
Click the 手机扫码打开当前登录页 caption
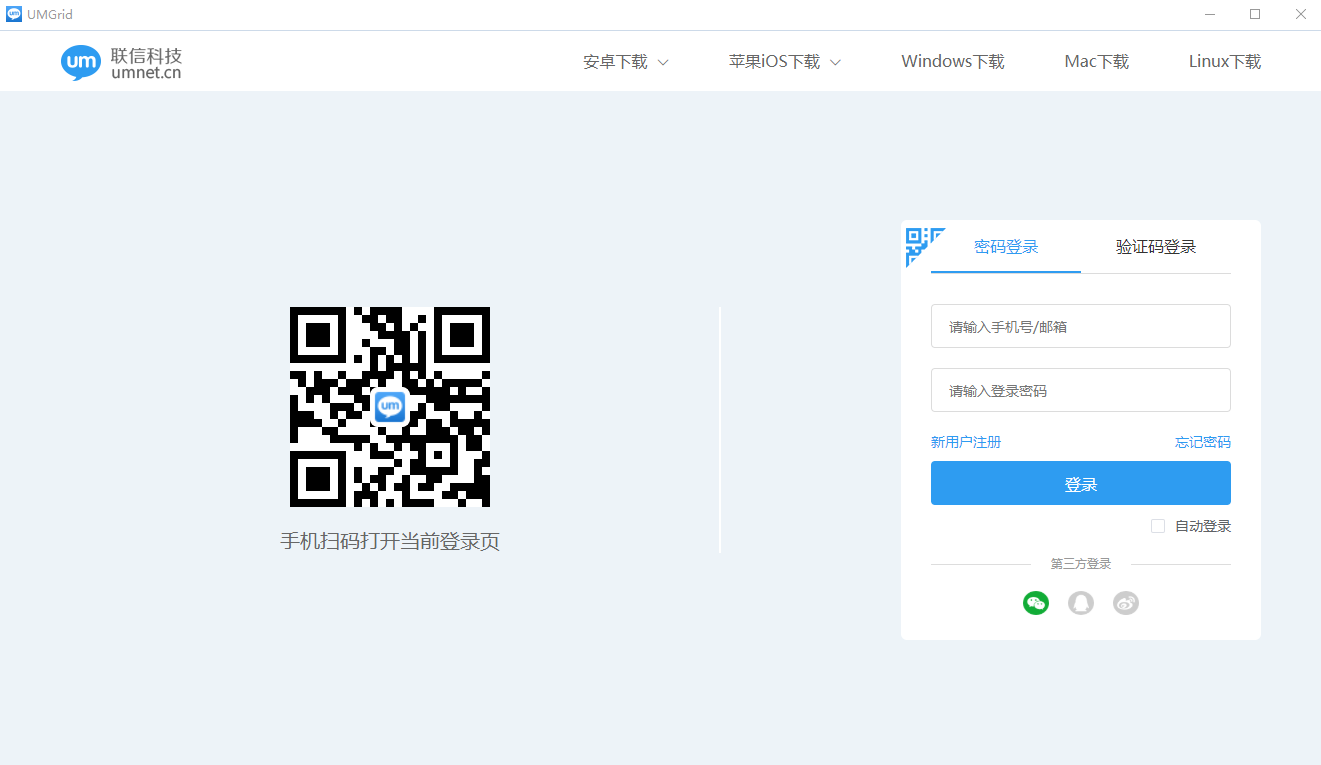390,542
